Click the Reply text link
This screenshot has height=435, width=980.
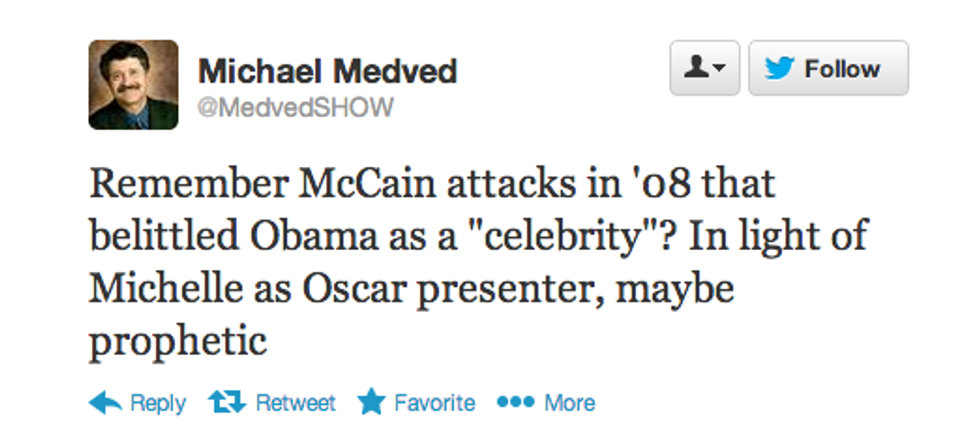[158, 404]
